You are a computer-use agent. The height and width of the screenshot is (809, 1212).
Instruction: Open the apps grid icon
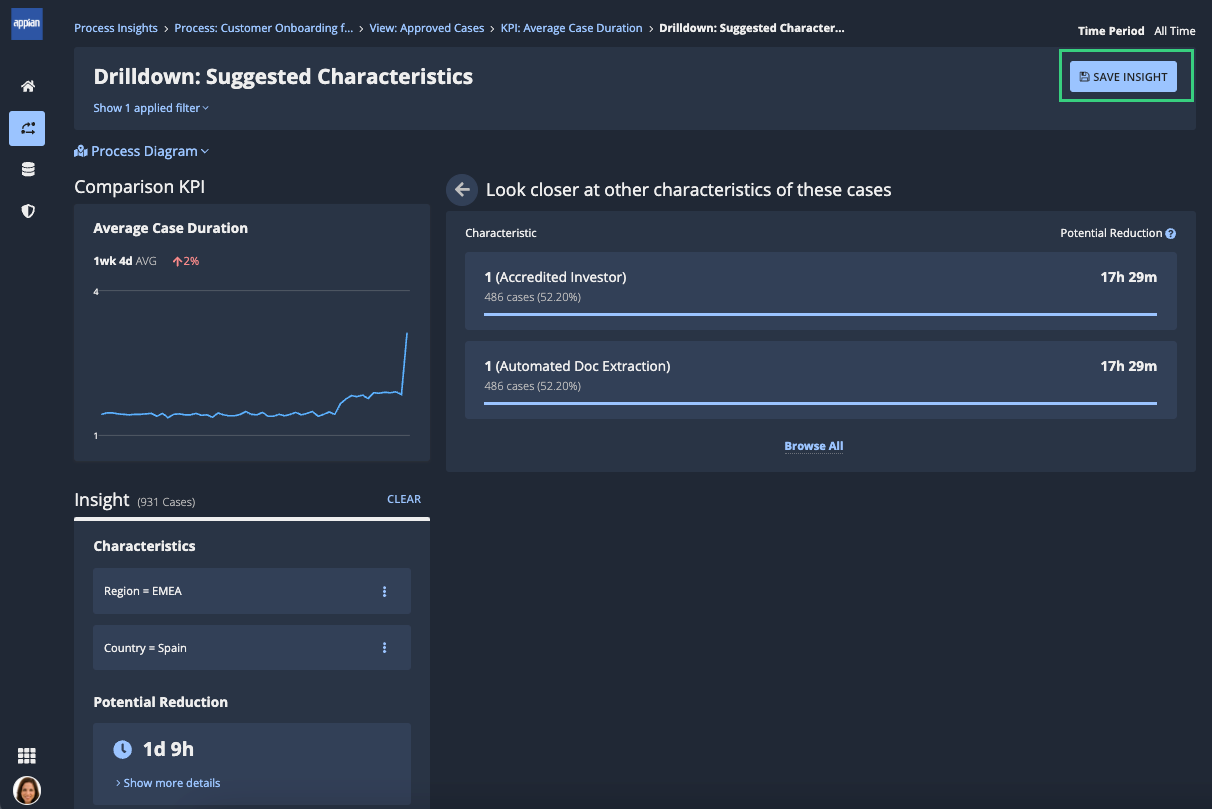tap(27, 756)
